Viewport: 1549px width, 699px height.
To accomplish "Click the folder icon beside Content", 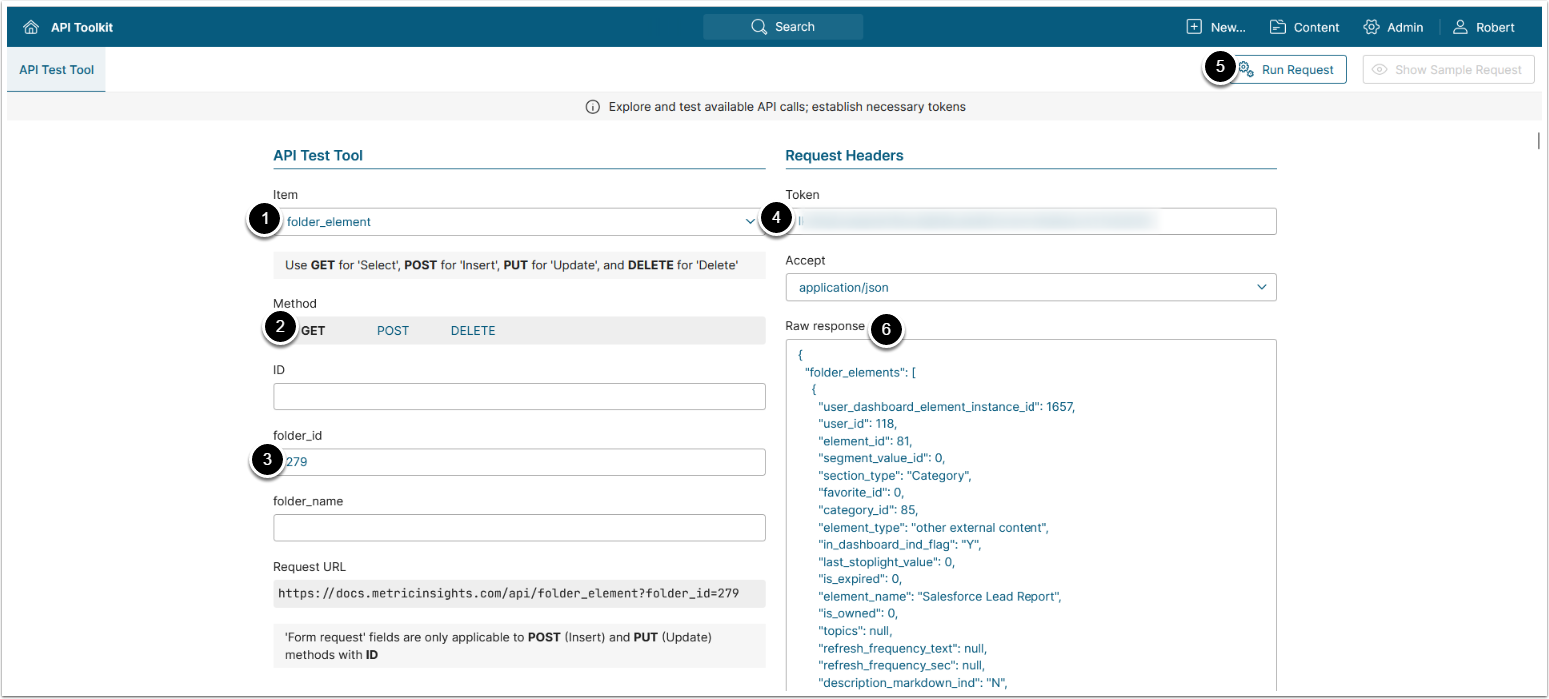I will pos(1278,27).
